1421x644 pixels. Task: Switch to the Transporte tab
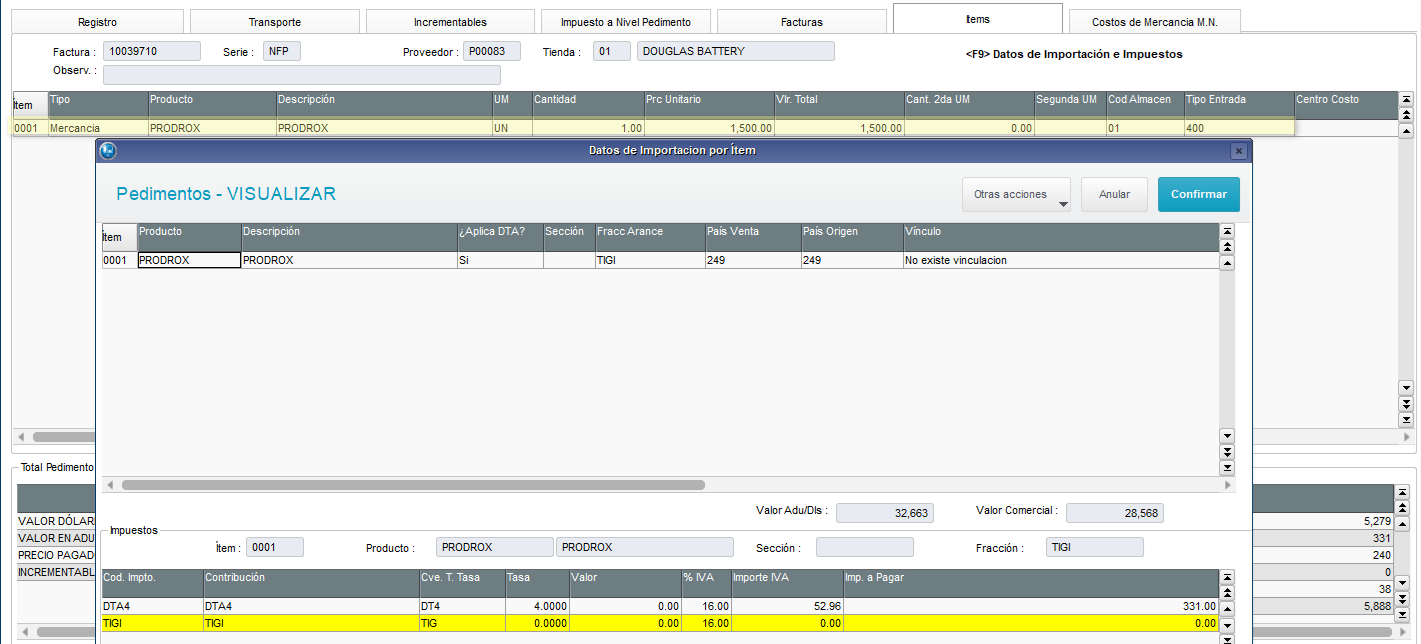[274, 22]
